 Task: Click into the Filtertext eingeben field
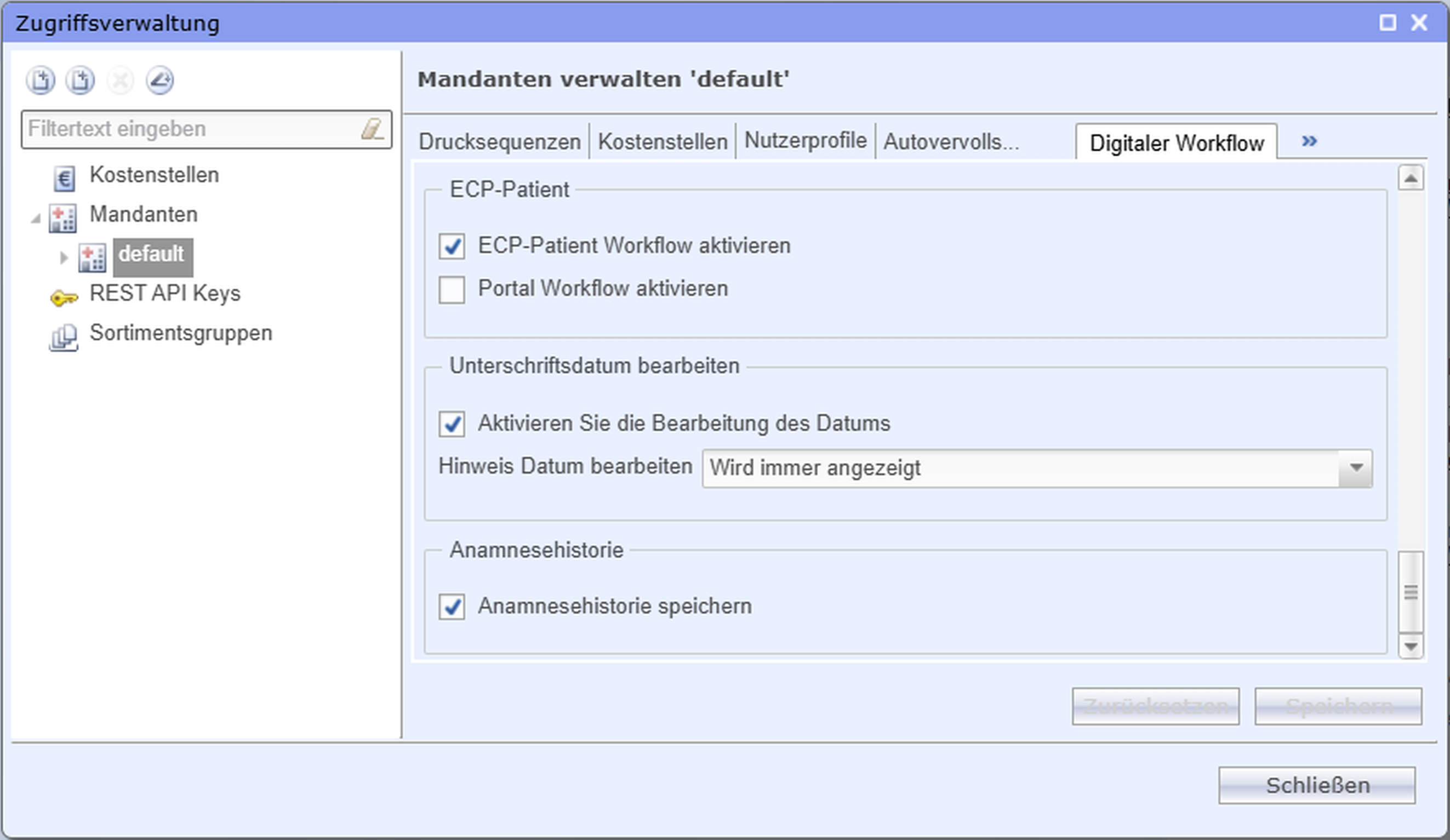(190, 129)
